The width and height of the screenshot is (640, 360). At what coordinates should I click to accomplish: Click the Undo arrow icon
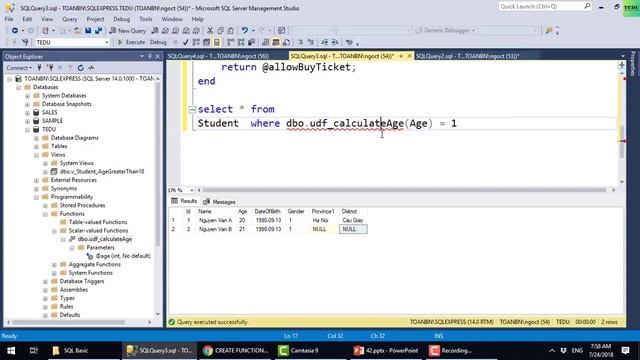coord(244,31)
